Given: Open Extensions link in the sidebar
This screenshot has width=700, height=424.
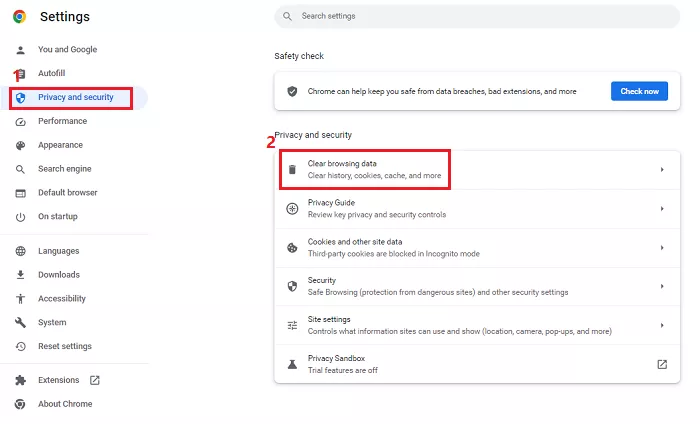Looking at the screenshot, I should 58,380.
